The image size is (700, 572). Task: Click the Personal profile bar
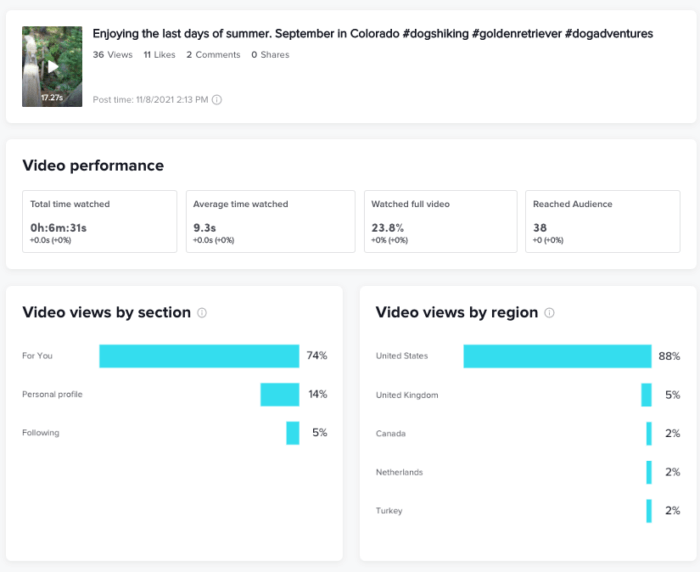pyautogui.click(x=280, y=394)
